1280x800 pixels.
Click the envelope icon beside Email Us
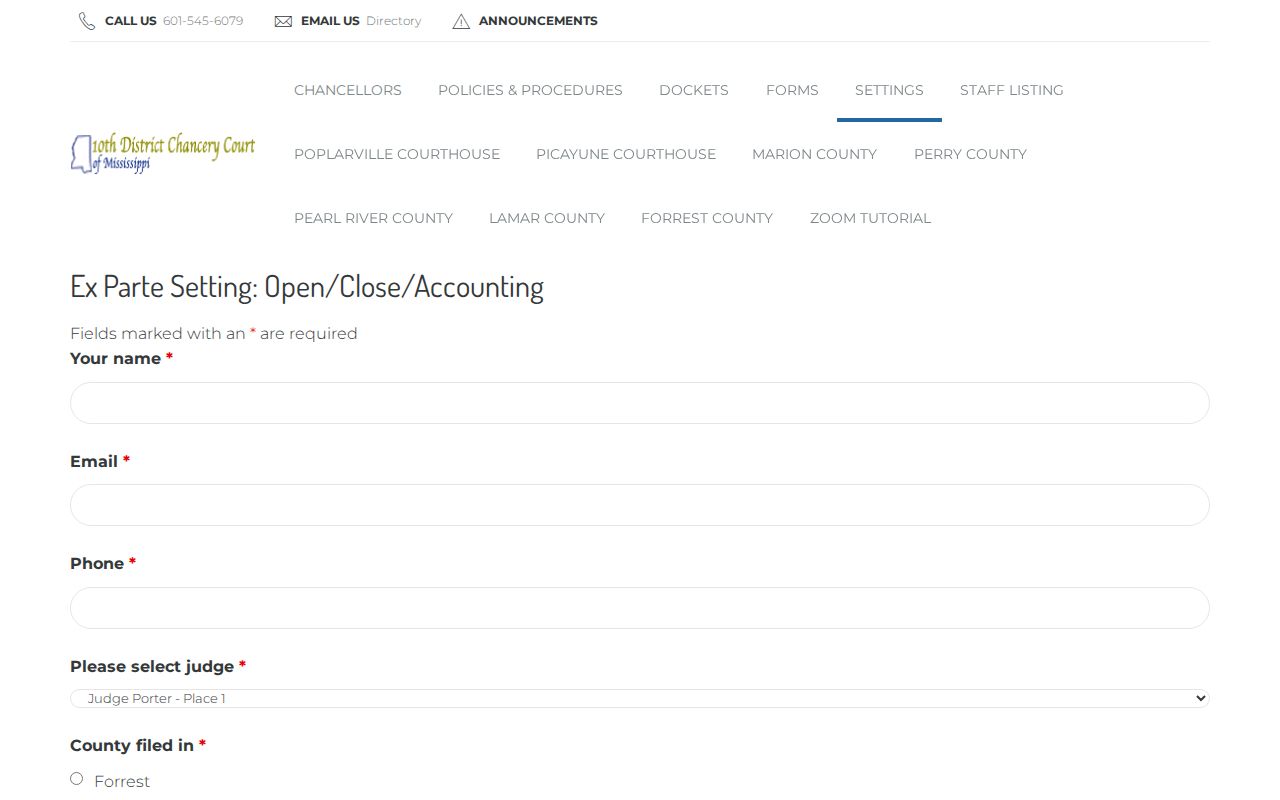[x=283, y=21]
